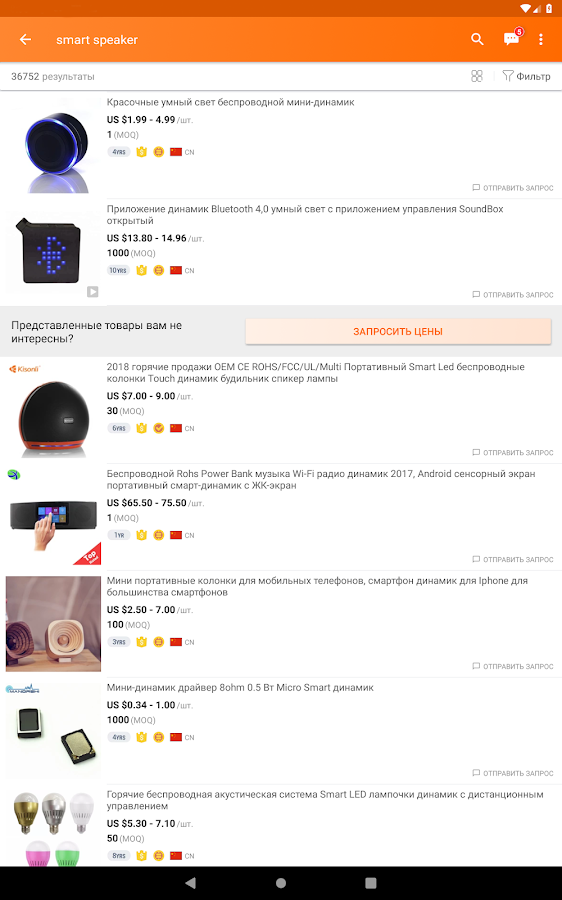Open the Kisonli round speaker image

click(53, 410)
